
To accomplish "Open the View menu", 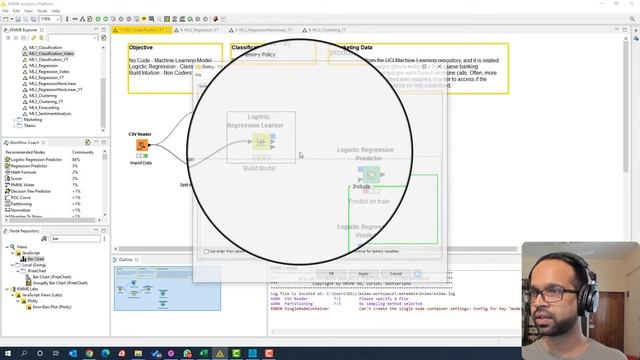I will (29, 11).
